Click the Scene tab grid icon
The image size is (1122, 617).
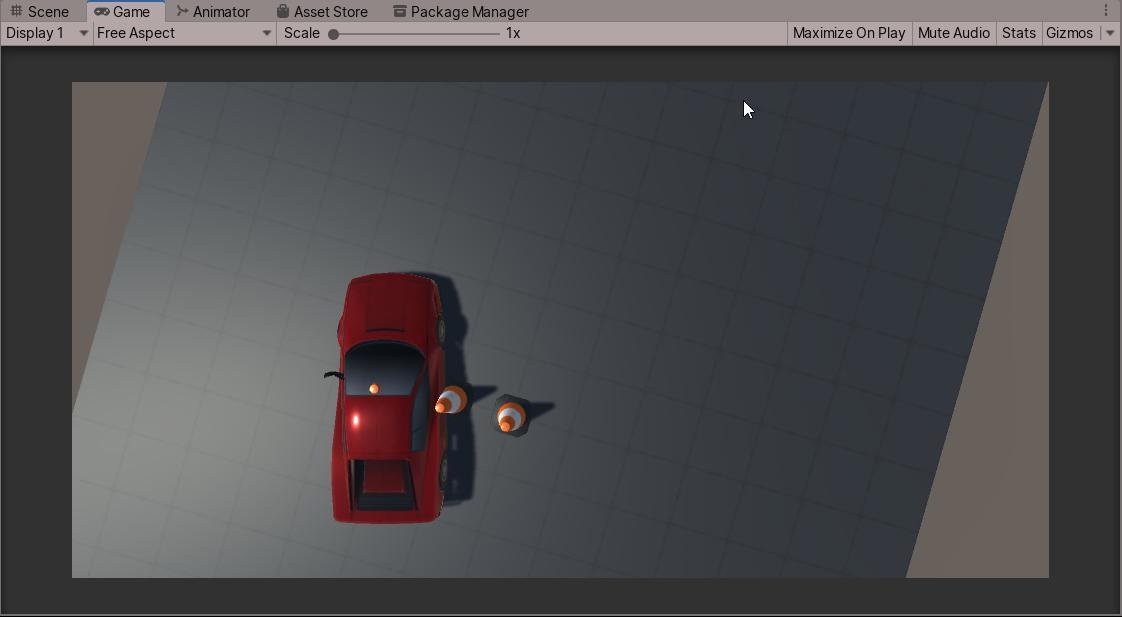point(16,11)
